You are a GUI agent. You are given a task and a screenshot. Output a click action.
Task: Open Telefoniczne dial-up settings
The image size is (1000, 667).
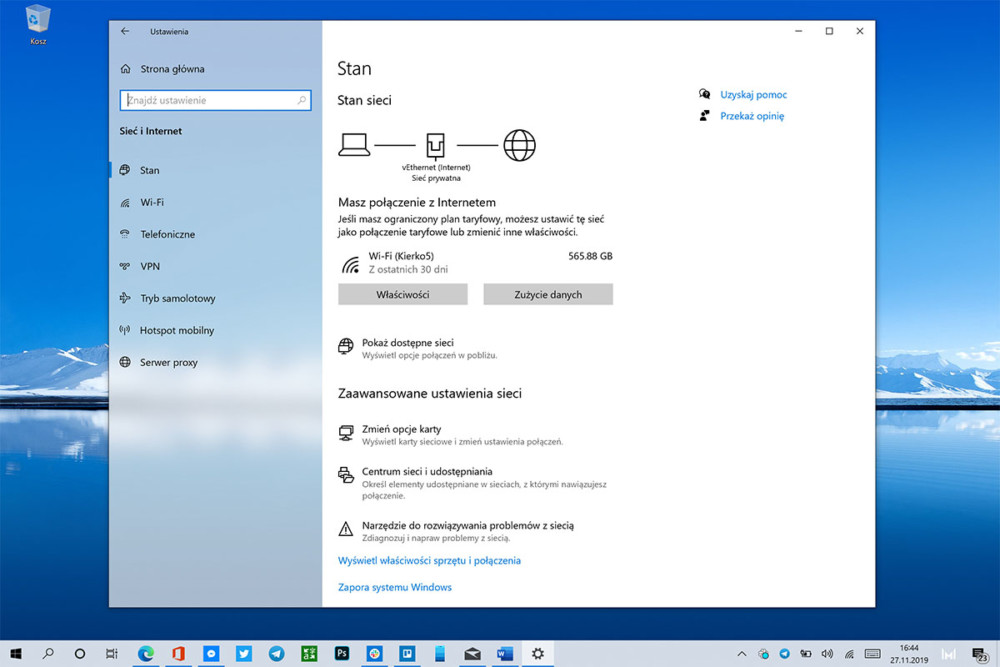pyautogui.click(x=215, y=234)
